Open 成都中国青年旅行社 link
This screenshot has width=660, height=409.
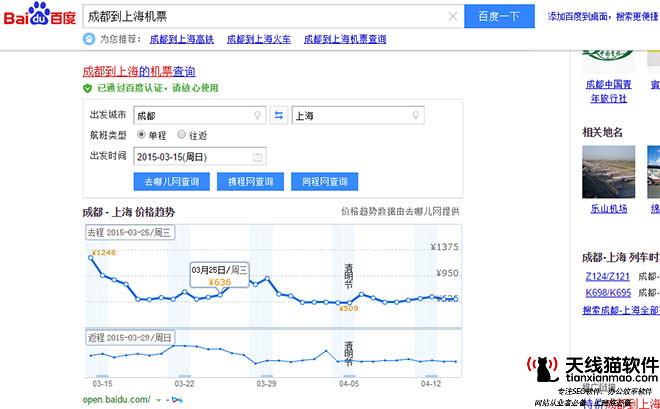(x=609, y=91)
